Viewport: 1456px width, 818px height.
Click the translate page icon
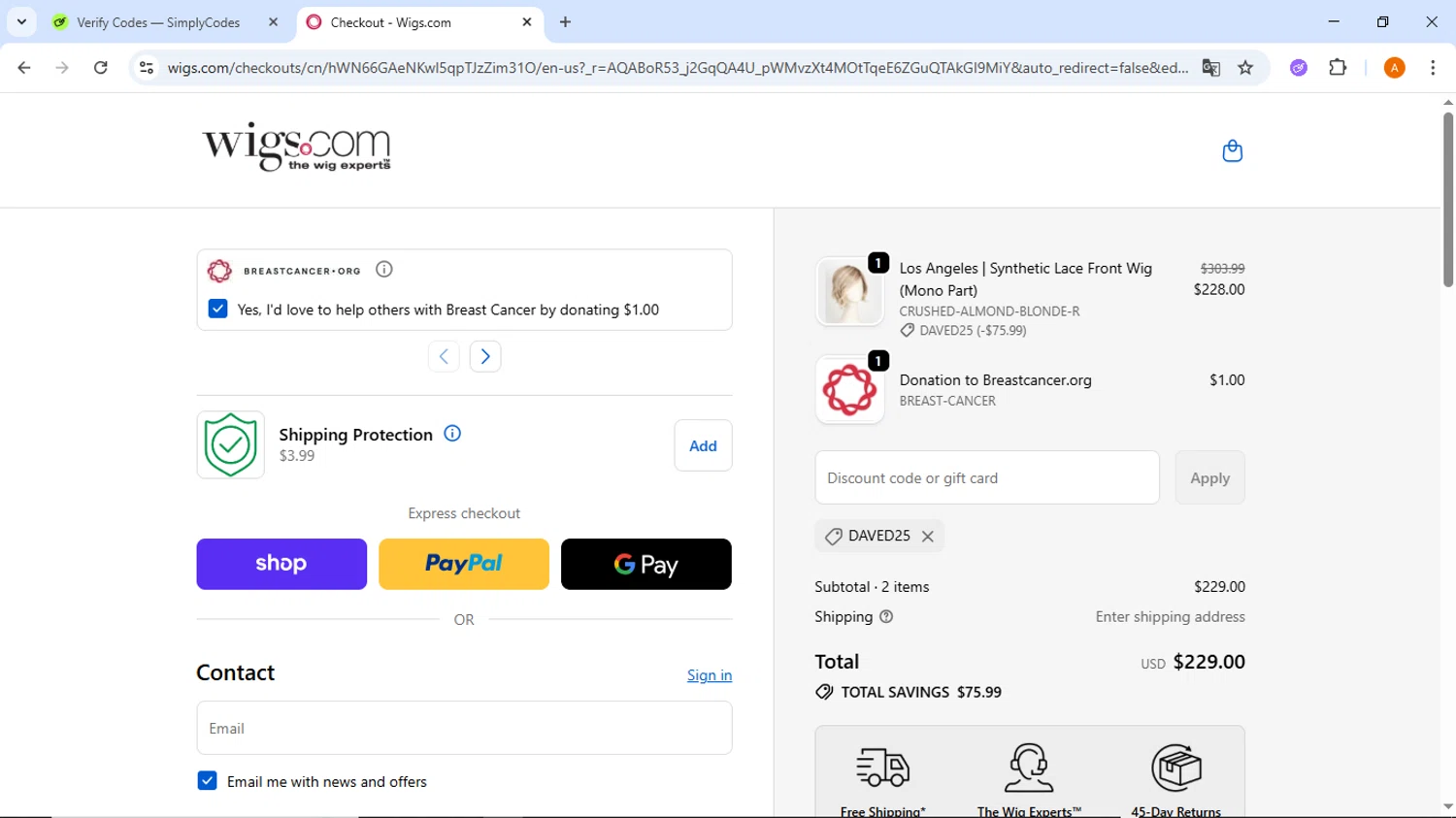[x=1210, y=68]
